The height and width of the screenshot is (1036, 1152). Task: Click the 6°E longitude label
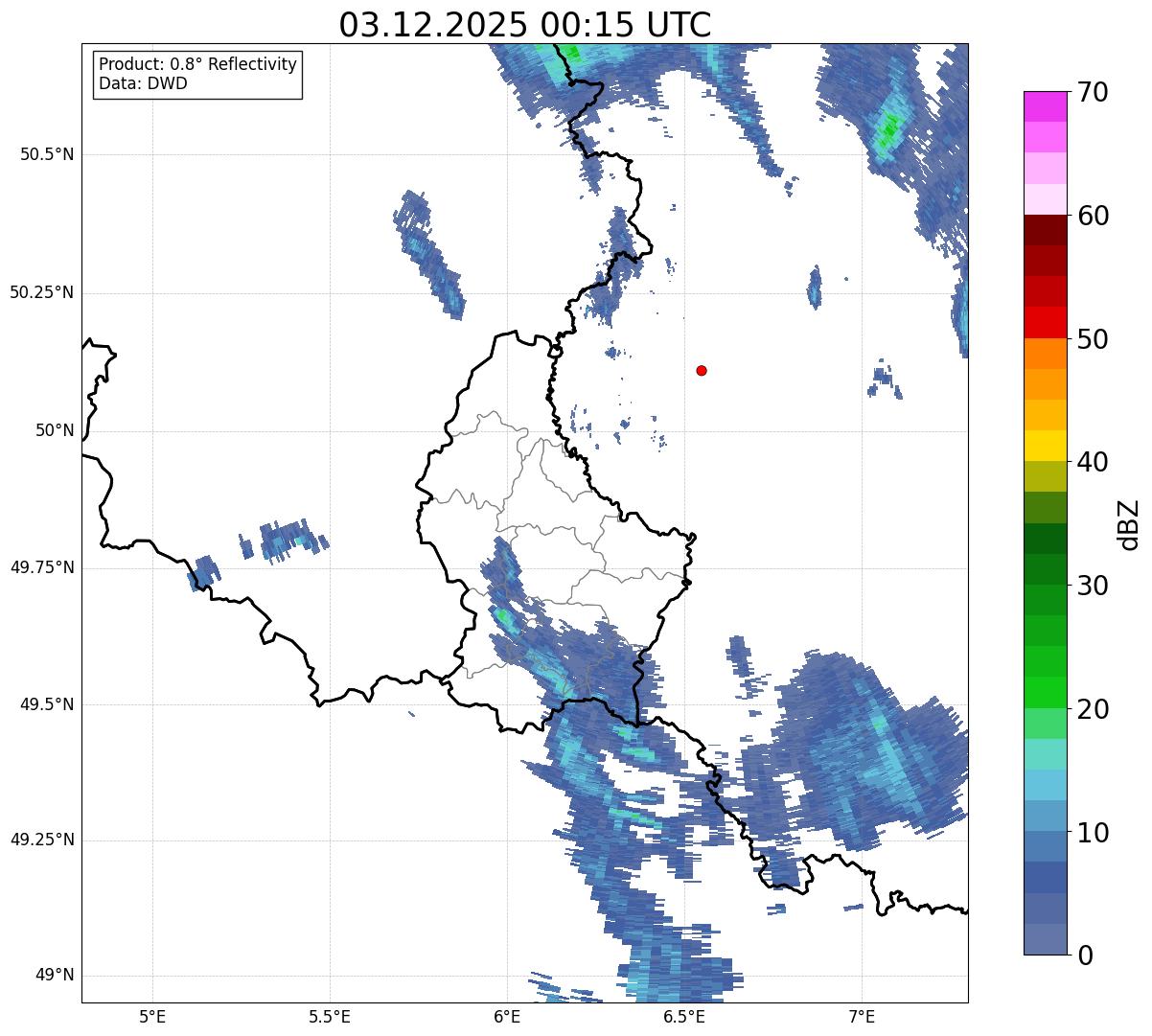(507, 1016)
